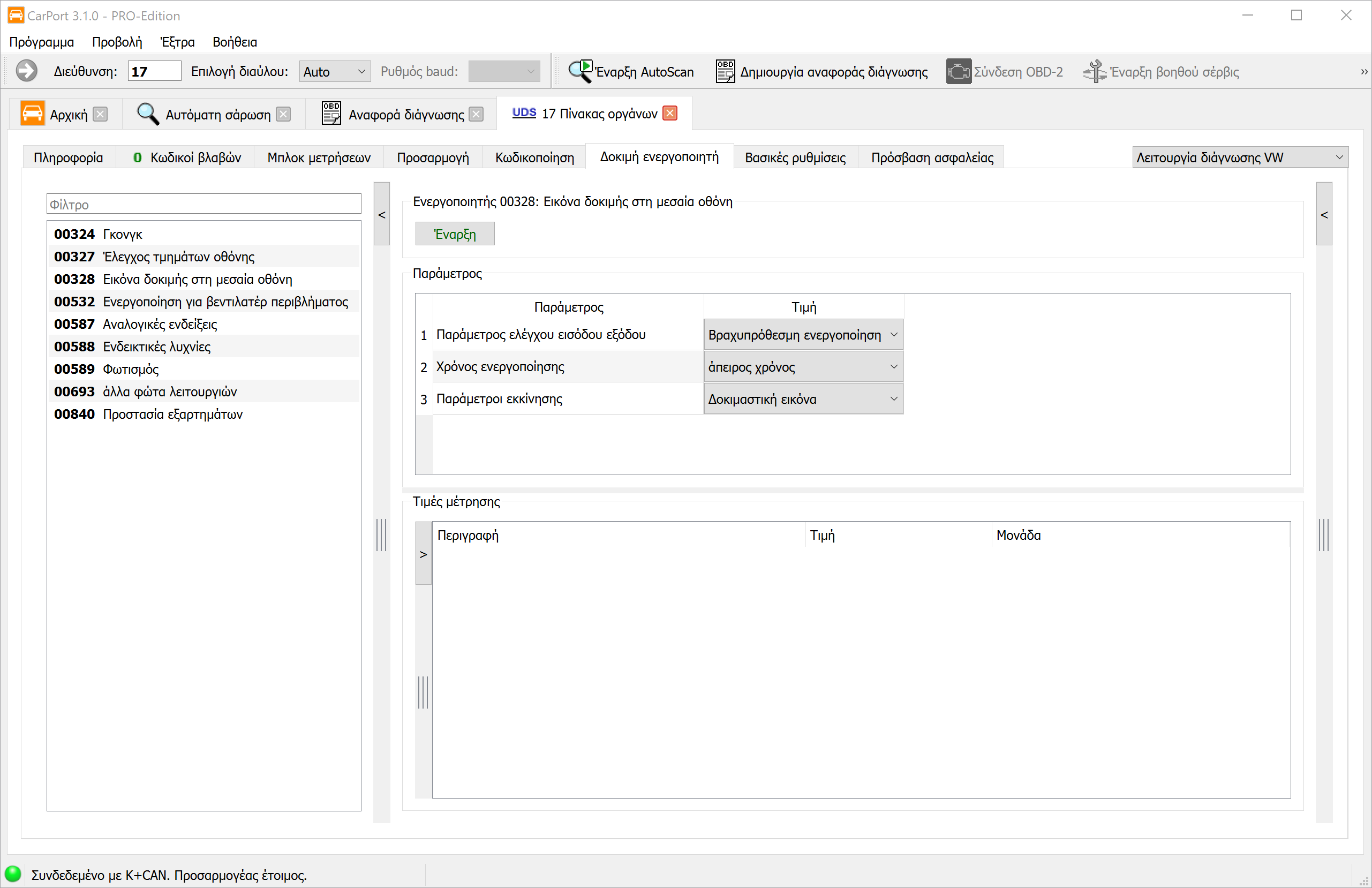
Task: Click the Σύνδεση OBD-2 engine icon
Action: (x=958, y=72)
